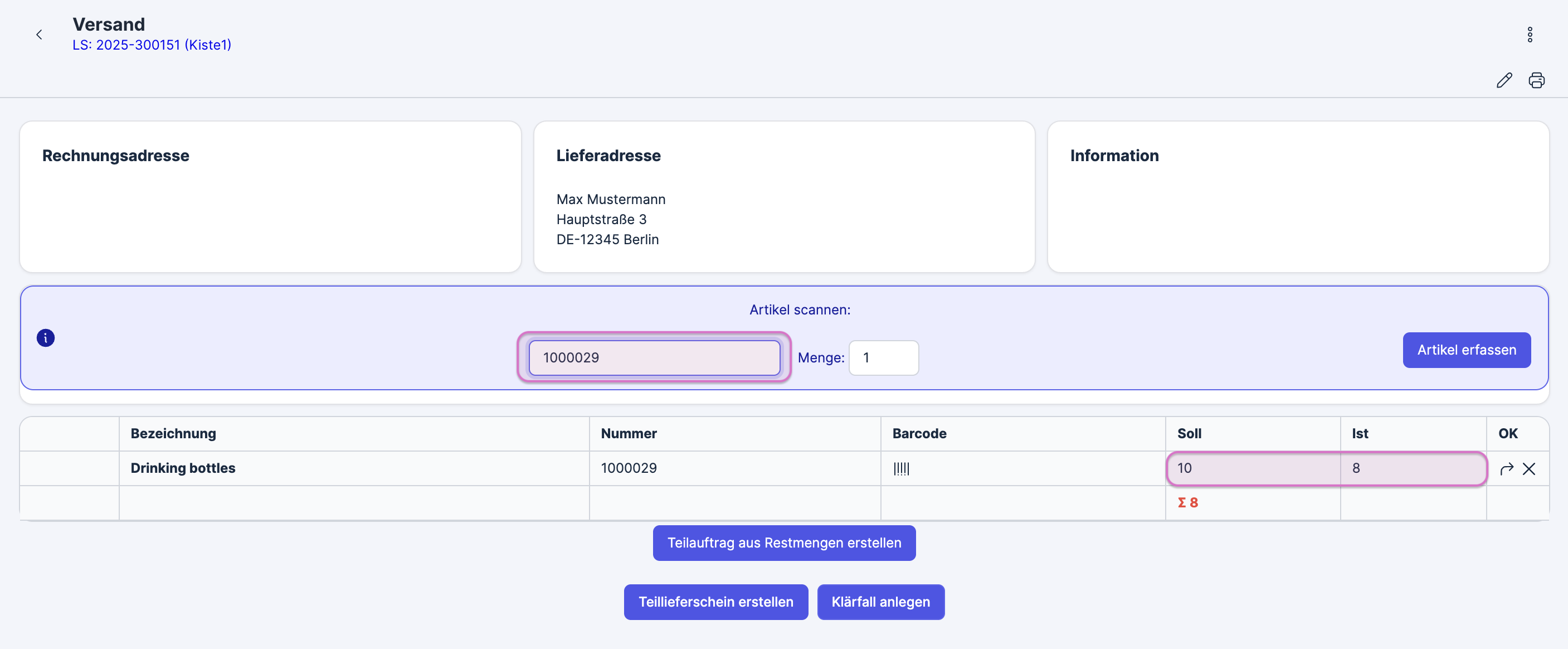
Task: Click the Nummer column header
Action: coord(628,433)
